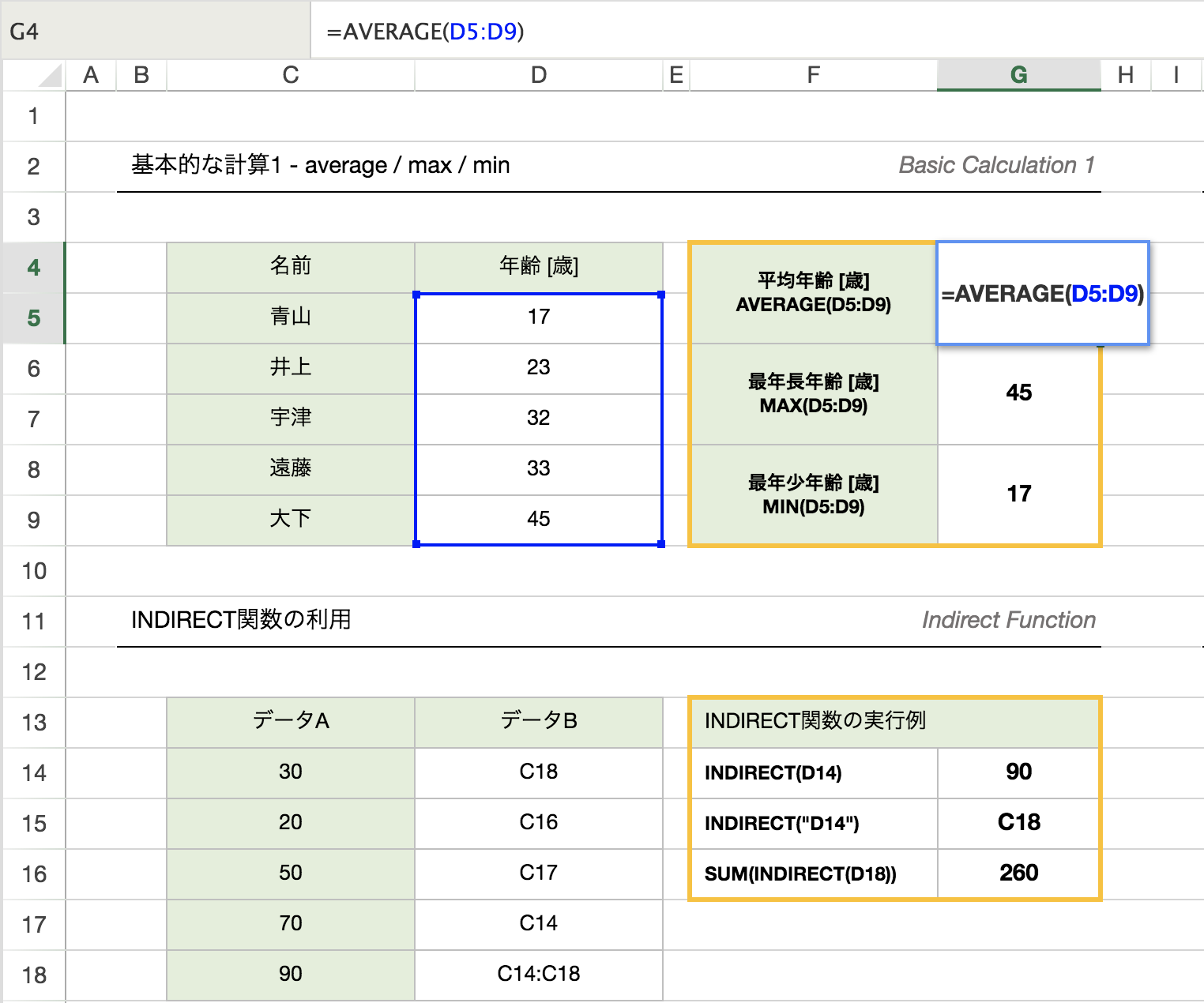Select the cell containing 井上
The width and height of the screenshot is (1204, 1003).
(291, 369)
